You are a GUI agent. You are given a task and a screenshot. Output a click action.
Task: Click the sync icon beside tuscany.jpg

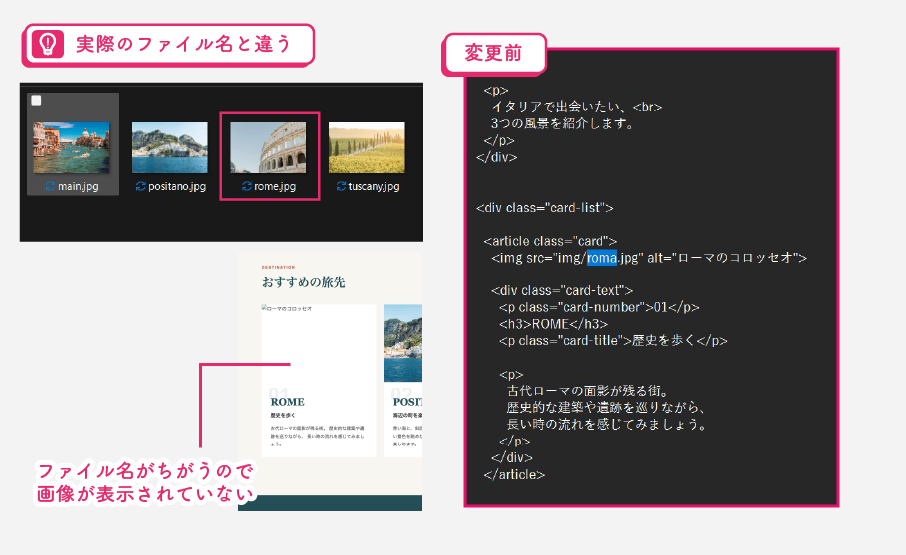coord(341,186)
